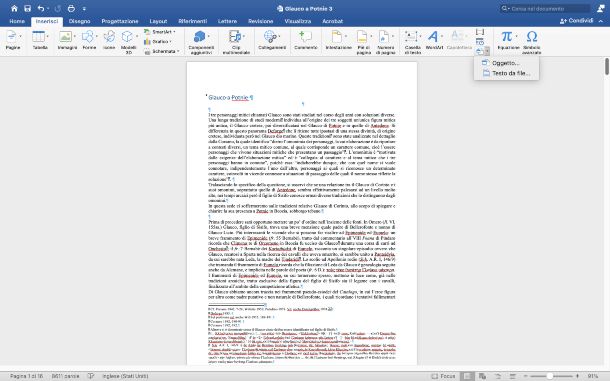Click the user account icon at top right
This screenshot has width=610, height=381.
tap(601, 8)
